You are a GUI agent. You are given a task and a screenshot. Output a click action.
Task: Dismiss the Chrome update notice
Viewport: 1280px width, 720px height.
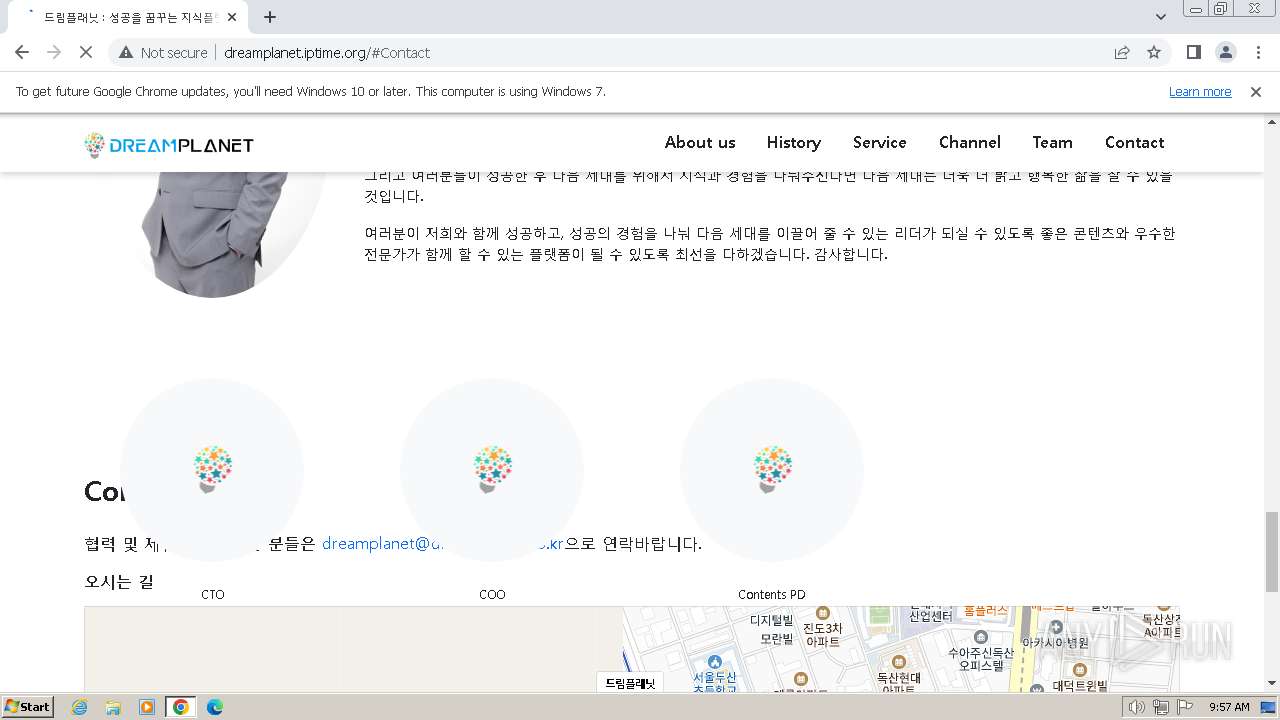[1256, 91]
